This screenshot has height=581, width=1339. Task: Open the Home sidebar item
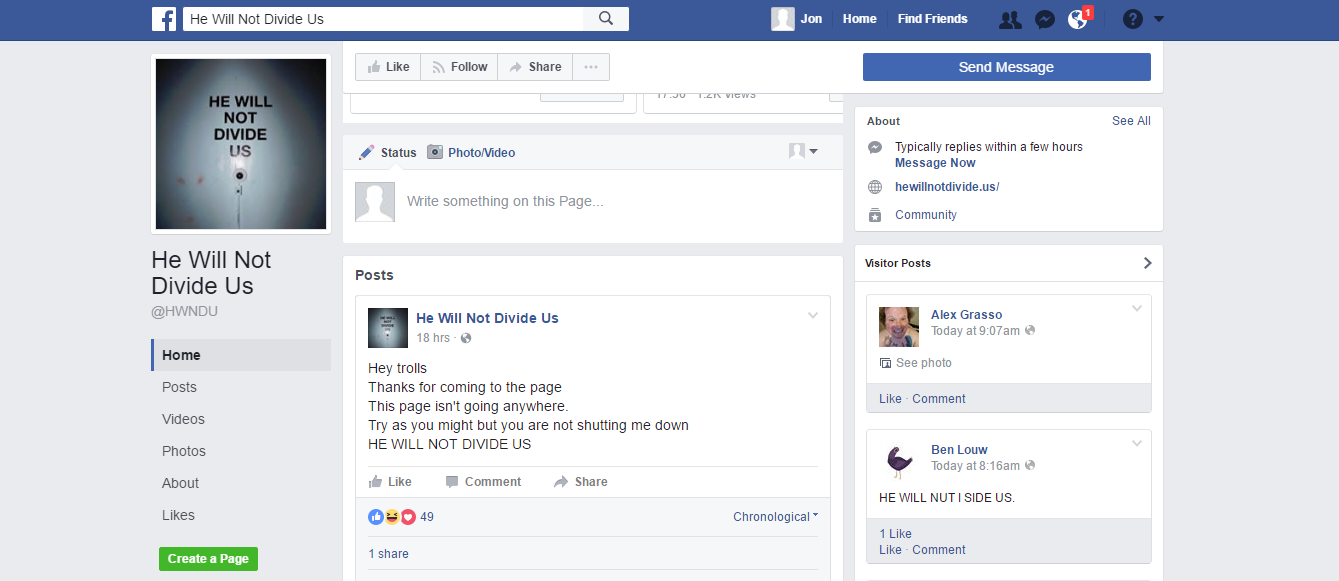tap(241, 355)
